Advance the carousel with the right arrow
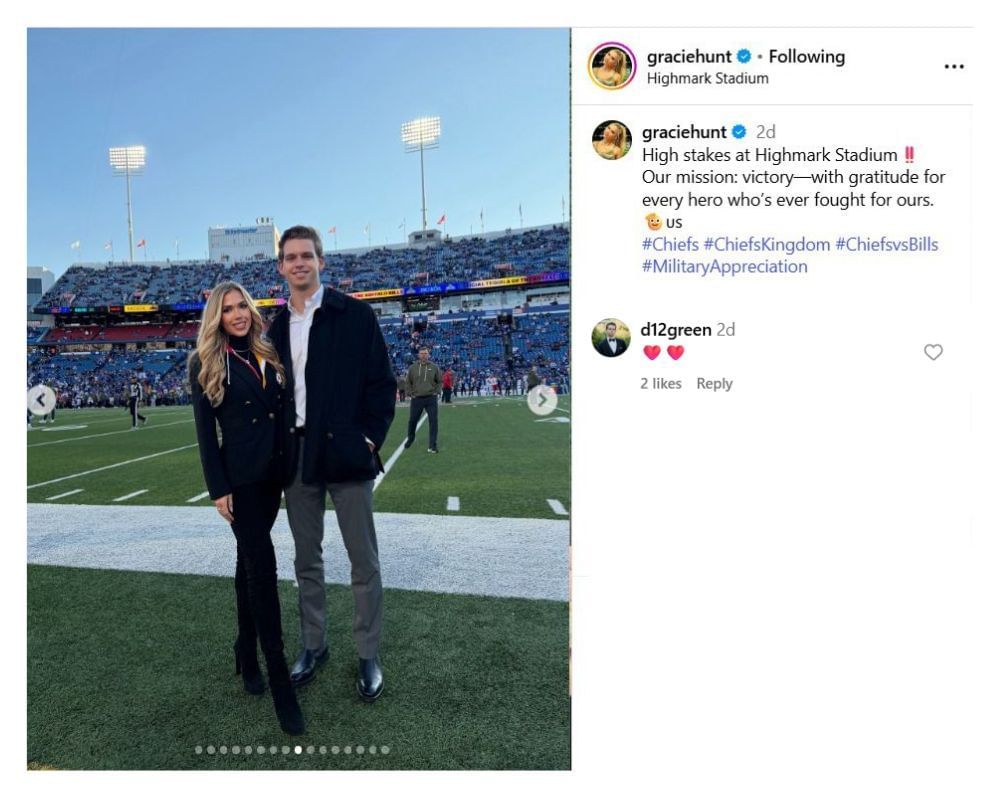 point(541,398)
